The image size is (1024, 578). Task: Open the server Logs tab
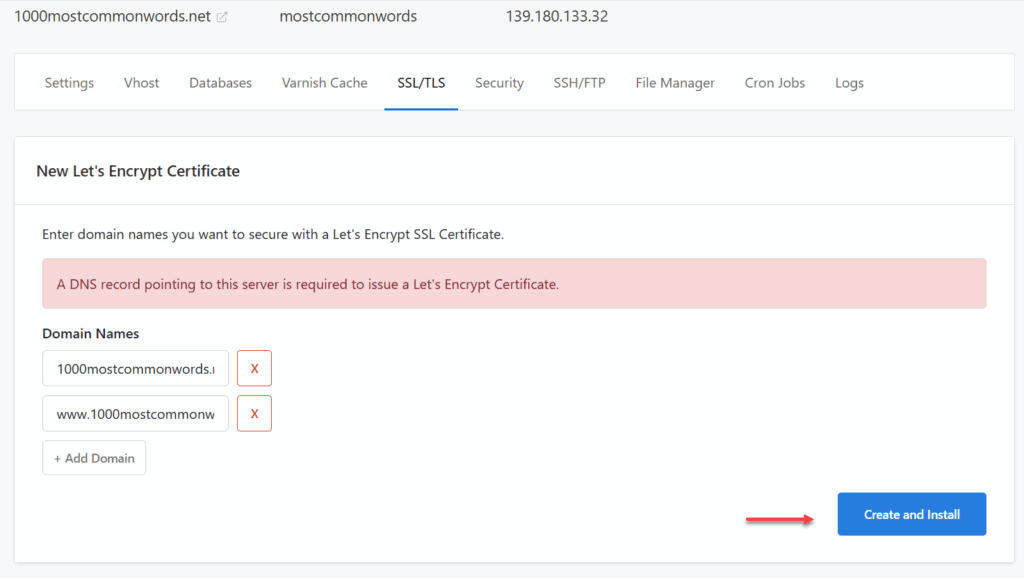point(849,83)
